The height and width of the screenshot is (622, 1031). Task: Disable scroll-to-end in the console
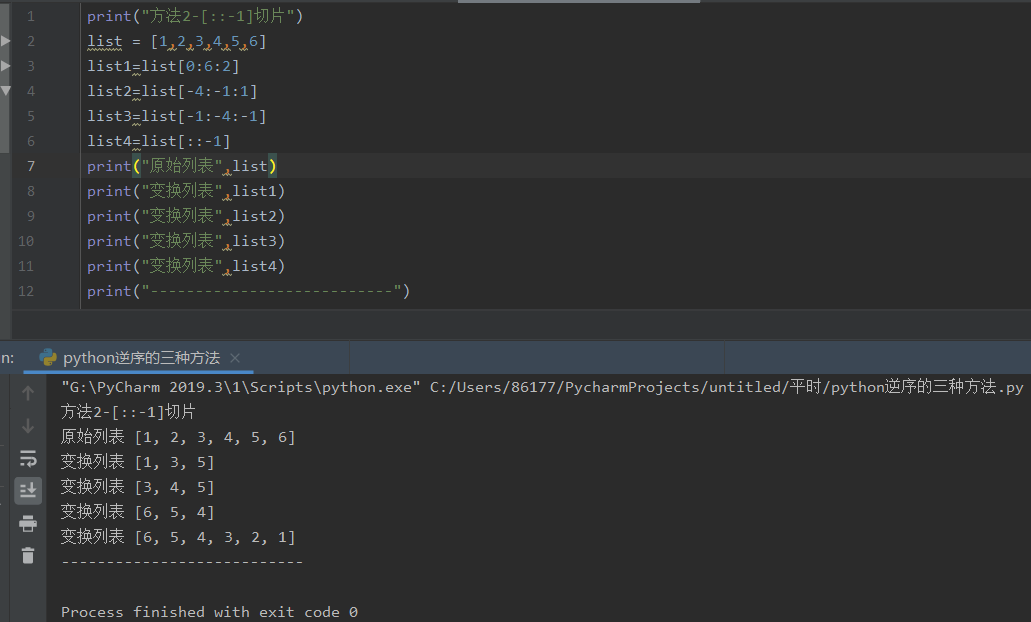28,490
